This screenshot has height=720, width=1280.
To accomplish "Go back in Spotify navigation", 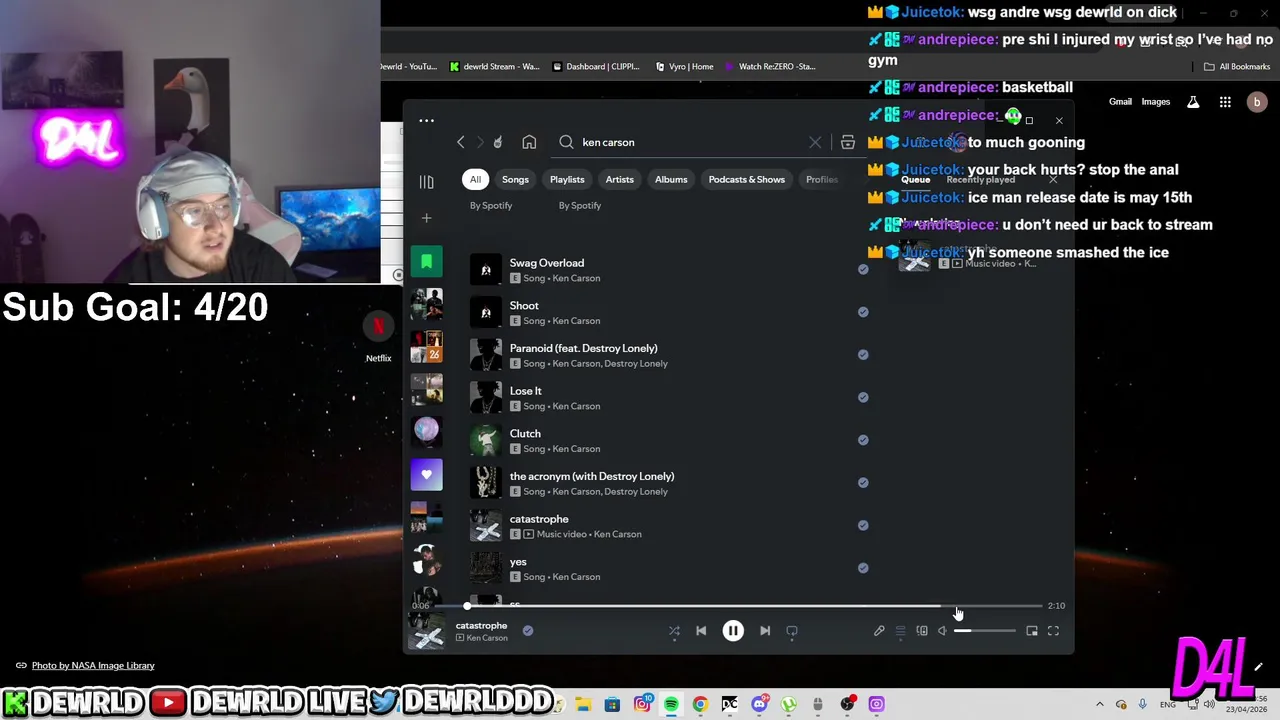I will point(461,142).
